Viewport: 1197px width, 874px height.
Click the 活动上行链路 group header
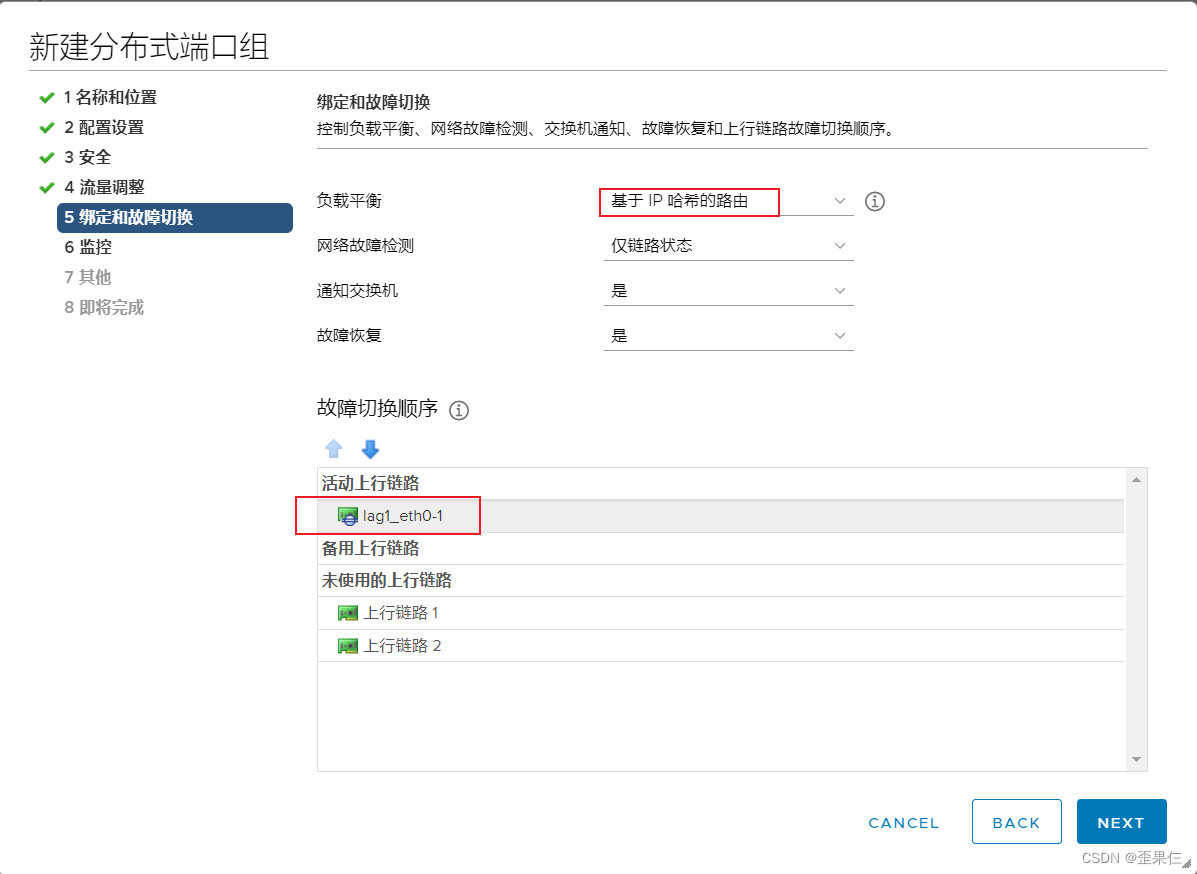click(x=721, y=483)
